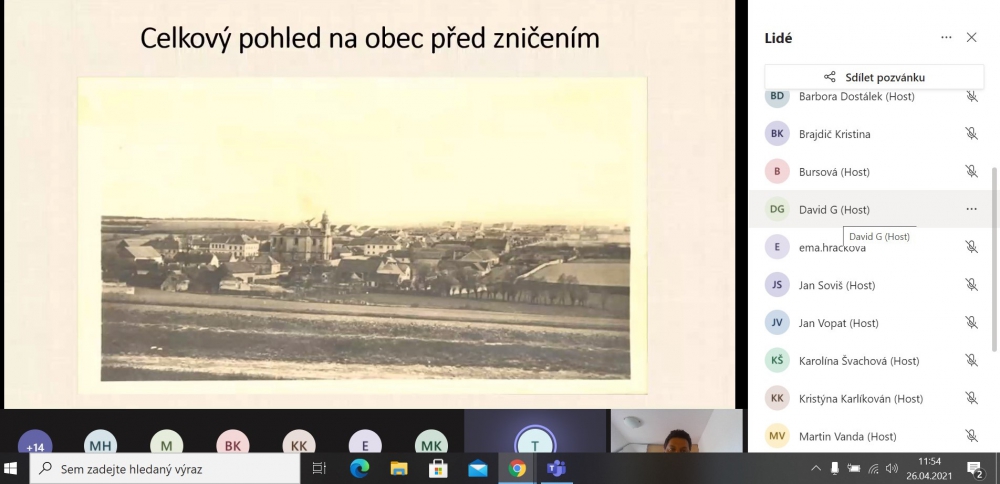Click the name Barbora Dostálek (Host)
This screenshot has height=484, width=1000.
pos(857,96)
